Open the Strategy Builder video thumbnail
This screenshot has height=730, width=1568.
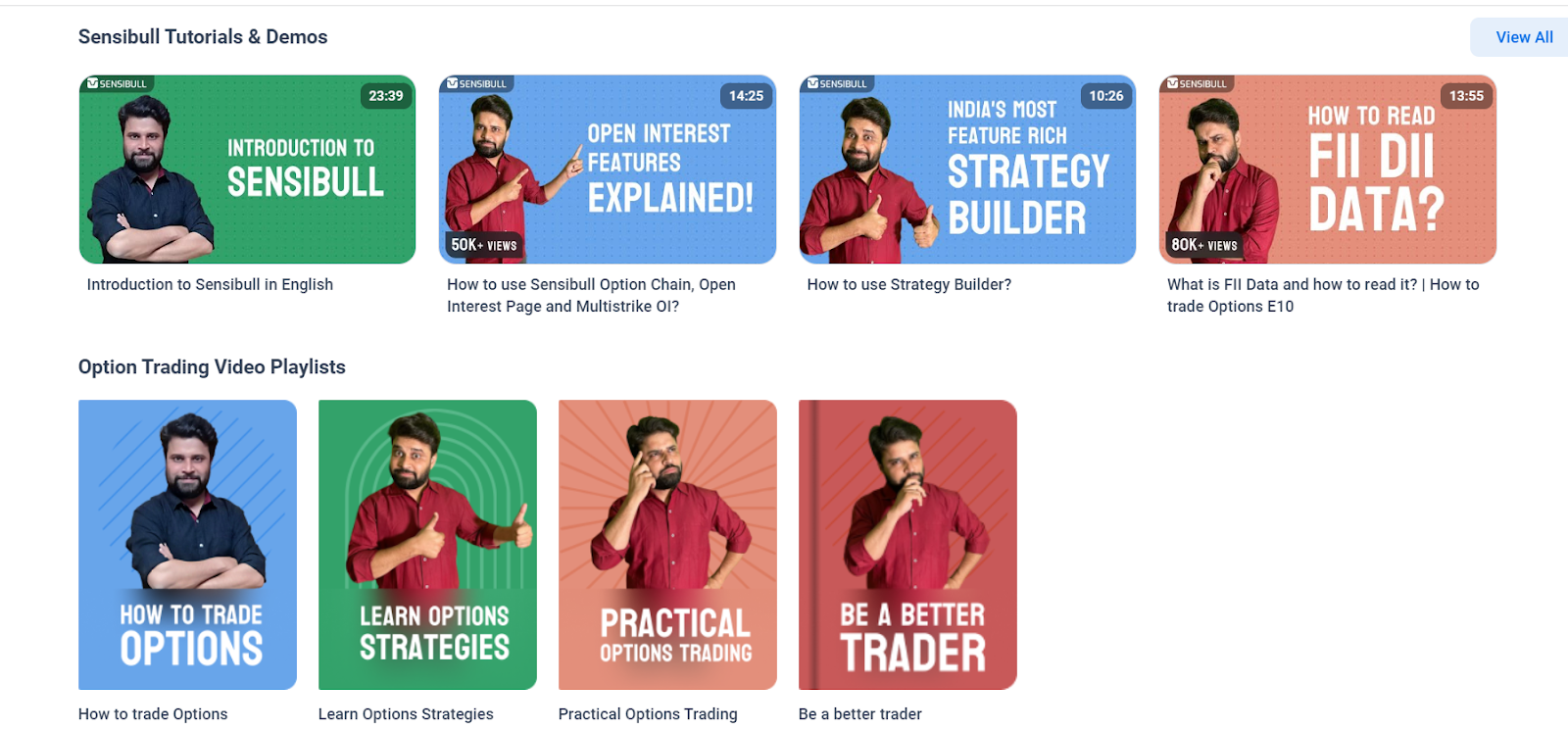pos(967,170)
